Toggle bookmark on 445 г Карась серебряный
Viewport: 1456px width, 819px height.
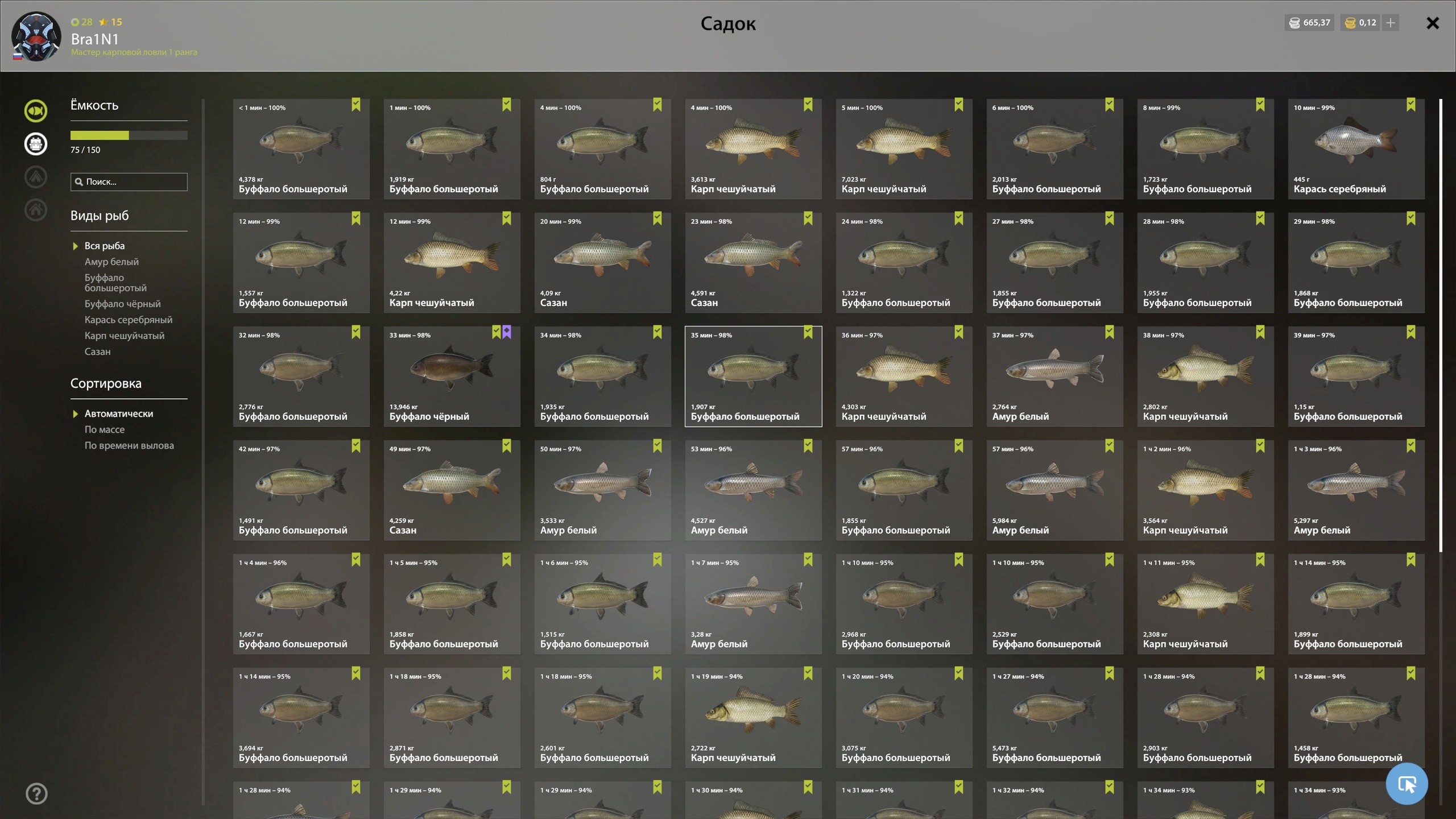click(x=1411, y=104)
